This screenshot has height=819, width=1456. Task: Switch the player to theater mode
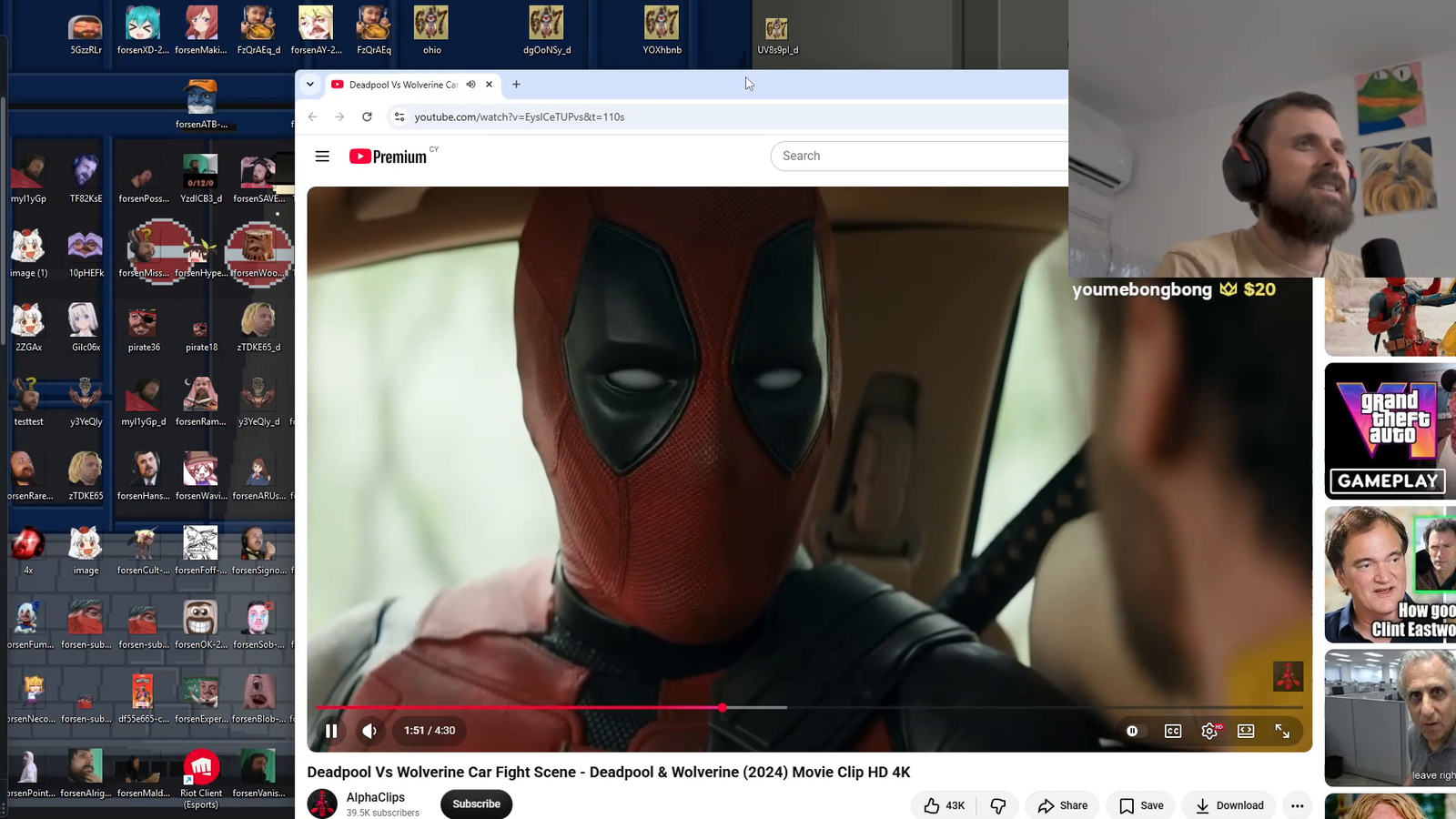point(1246,731)
